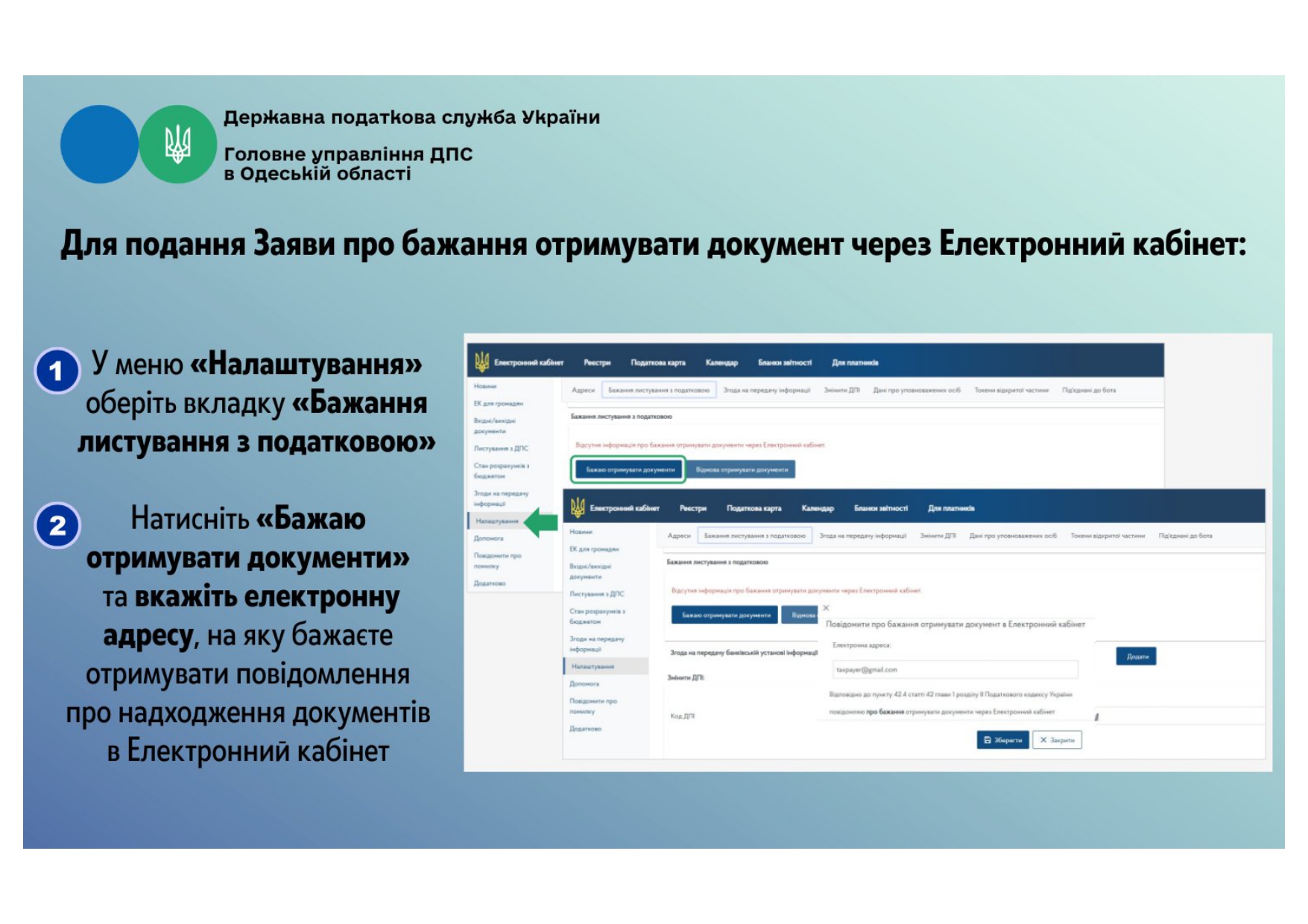Click the trident emblem in the green circle
The width and height of the screenshot is (1308, 924).
pyautogui.click(x=177, y=145)
